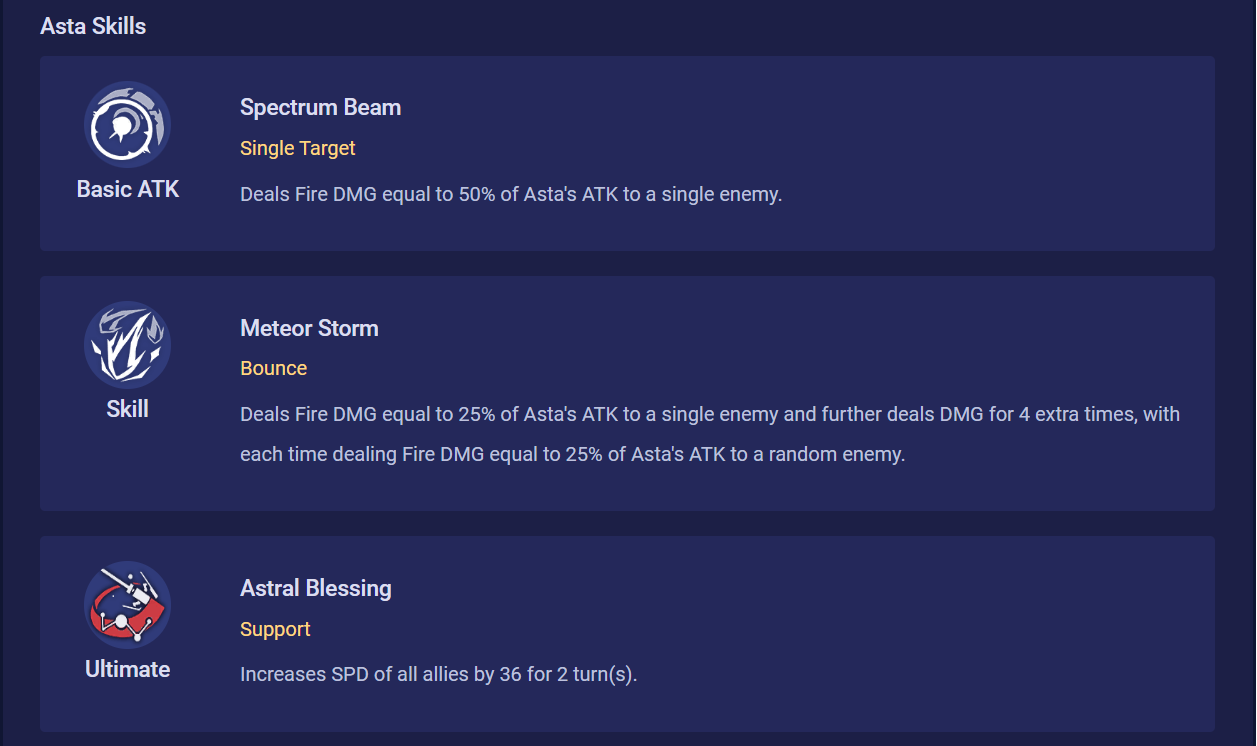Click the Support tag
This screenshot has width=1257, height=746.
pos(275,629)
